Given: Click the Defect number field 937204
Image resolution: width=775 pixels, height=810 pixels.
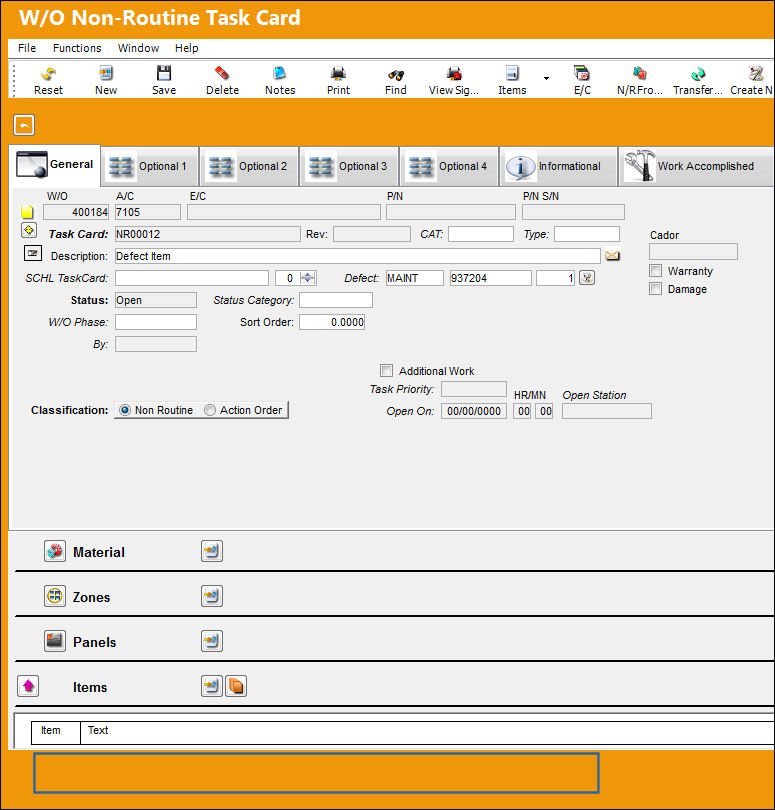Looking at the screenshot, I should pos(490,278).
